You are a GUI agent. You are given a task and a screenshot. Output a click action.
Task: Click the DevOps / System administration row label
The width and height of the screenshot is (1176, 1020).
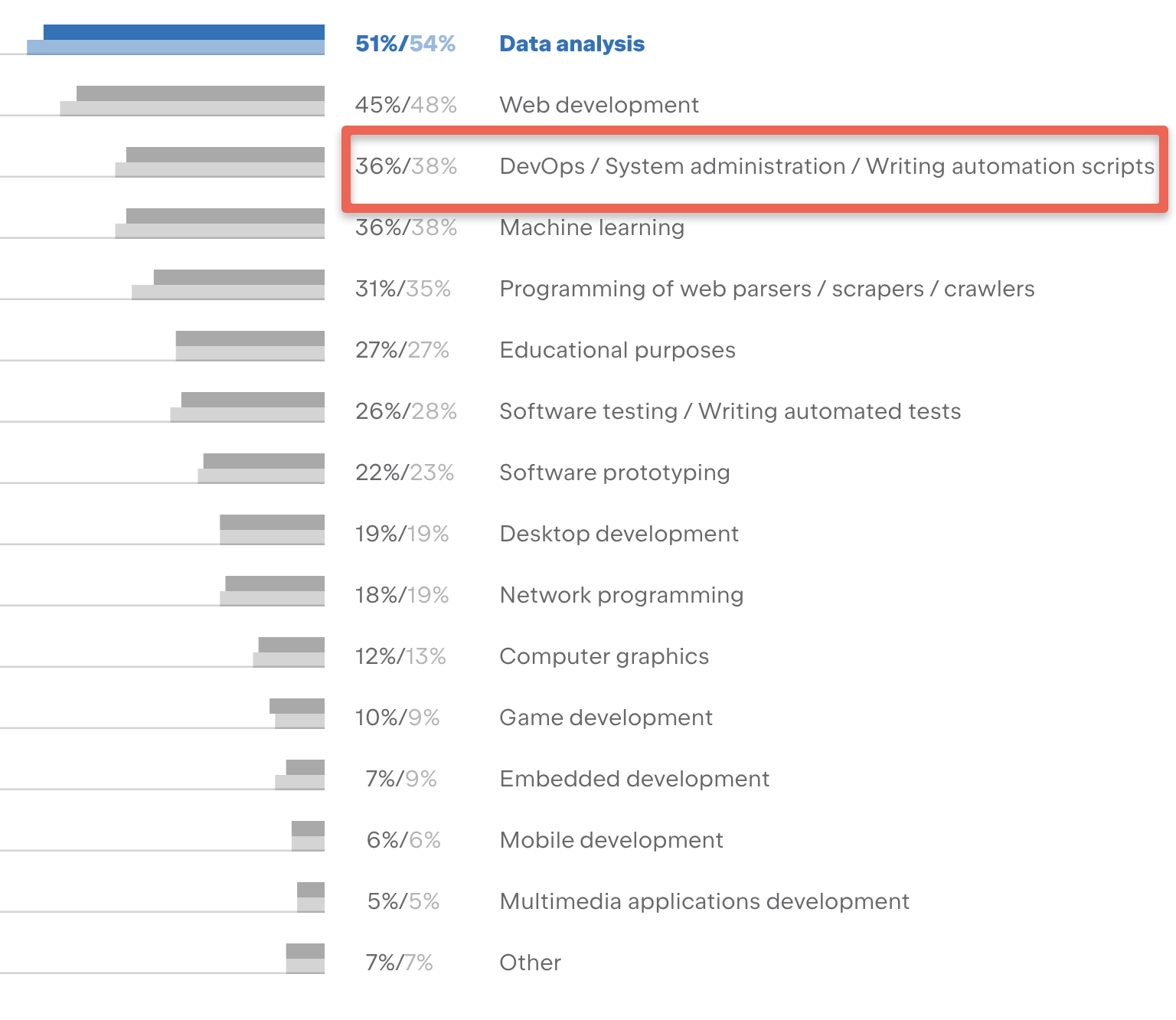pos(826,166)
